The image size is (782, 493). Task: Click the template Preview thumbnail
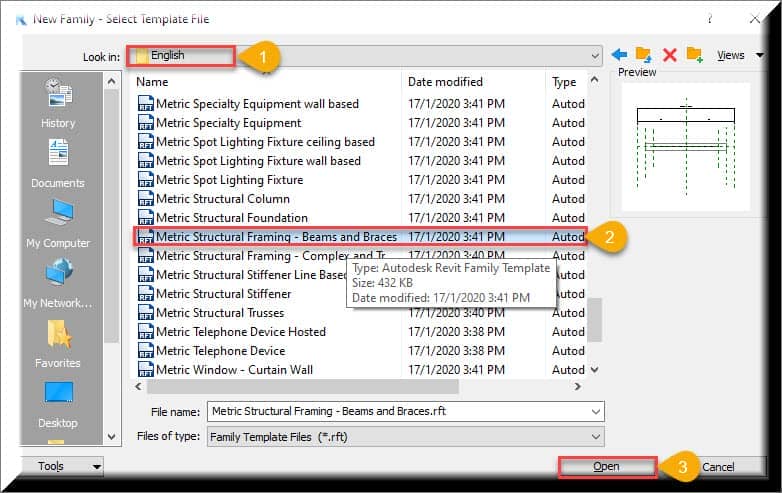tap(686, 147)
